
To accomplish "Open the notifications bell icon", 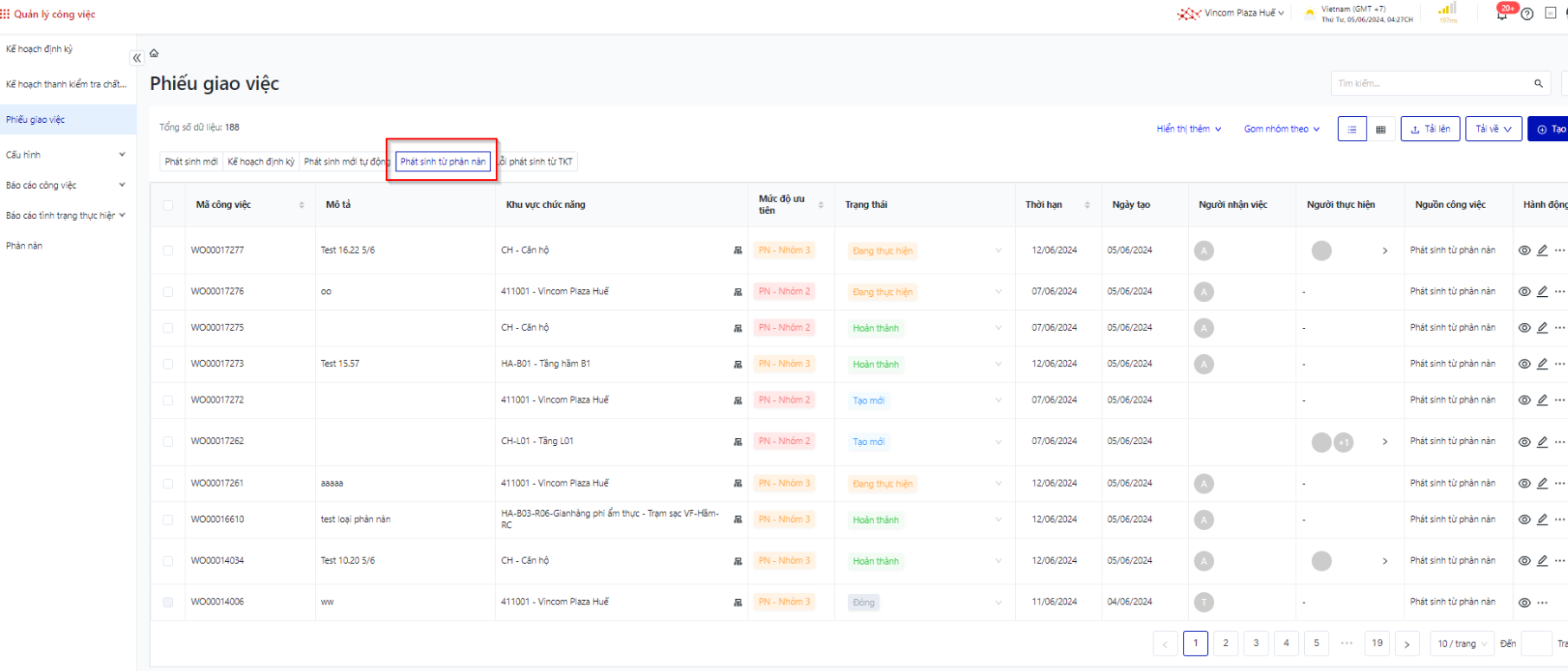I will 1501,14.
